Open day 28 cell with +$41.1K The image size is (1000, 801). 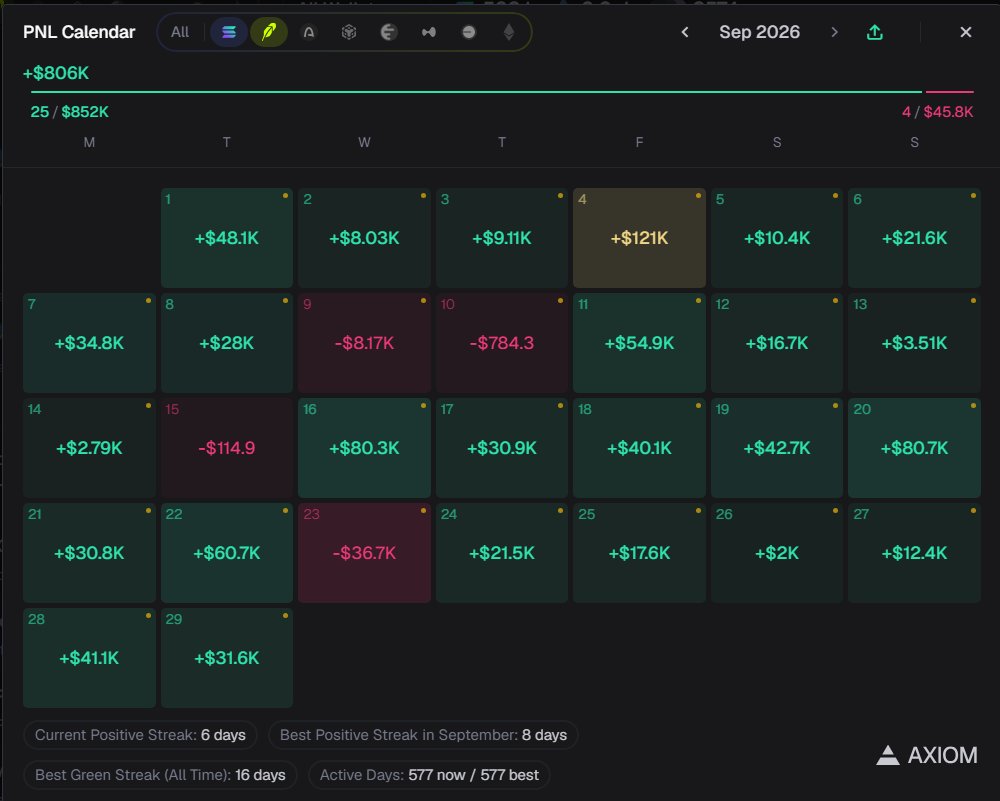[x=89, y=658]
